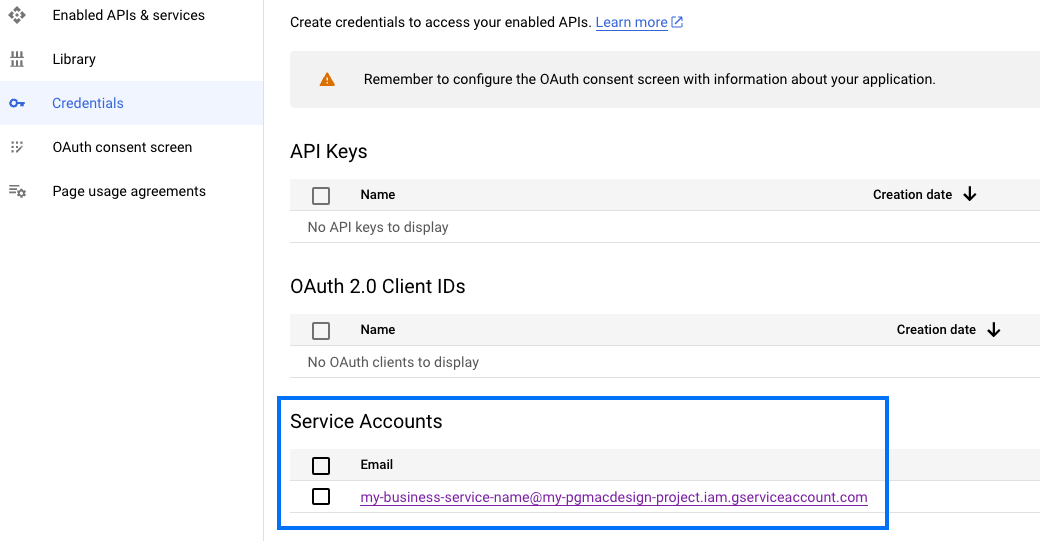The image size is (1040, 541).
Task: Open the Learn more link
Action: 631,22
